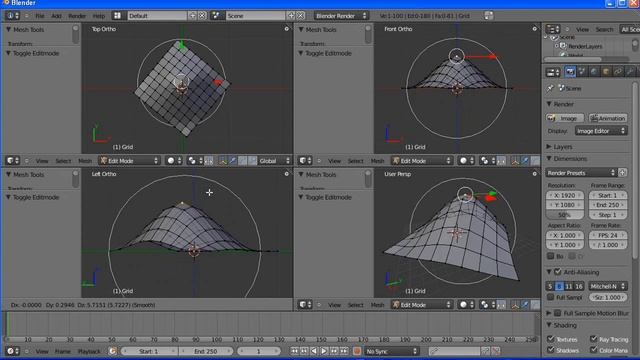This screenshot has width=640, height=360.
Task: Click the Image render button
Action: pos(565,118)
